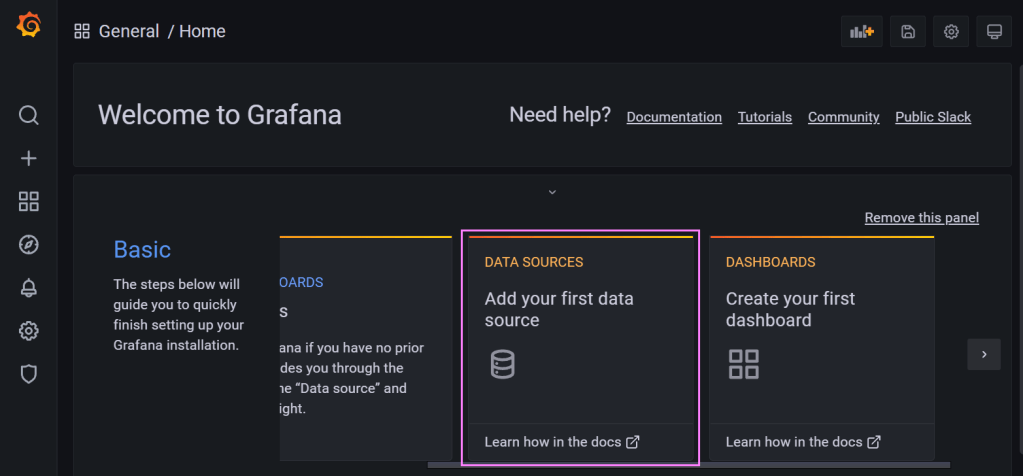The image size is (1023, 476).
Task: Open the Explore compass icon
Action: (x=29, y=245)
